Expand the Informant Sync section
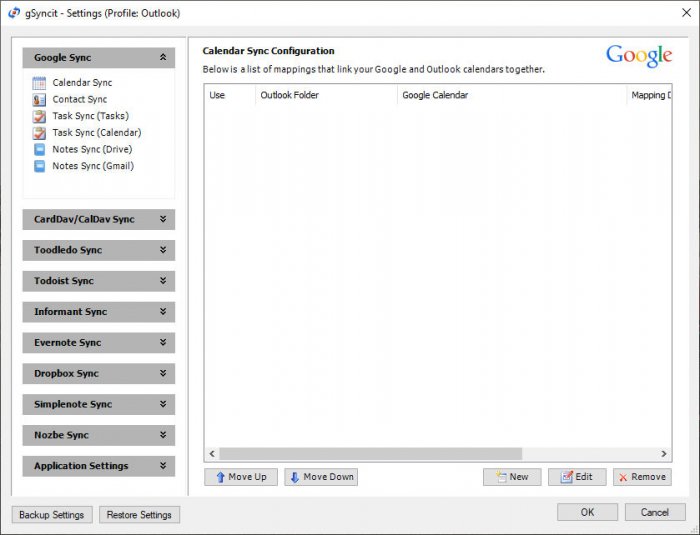The image size is (700, 535). point(99,312)
